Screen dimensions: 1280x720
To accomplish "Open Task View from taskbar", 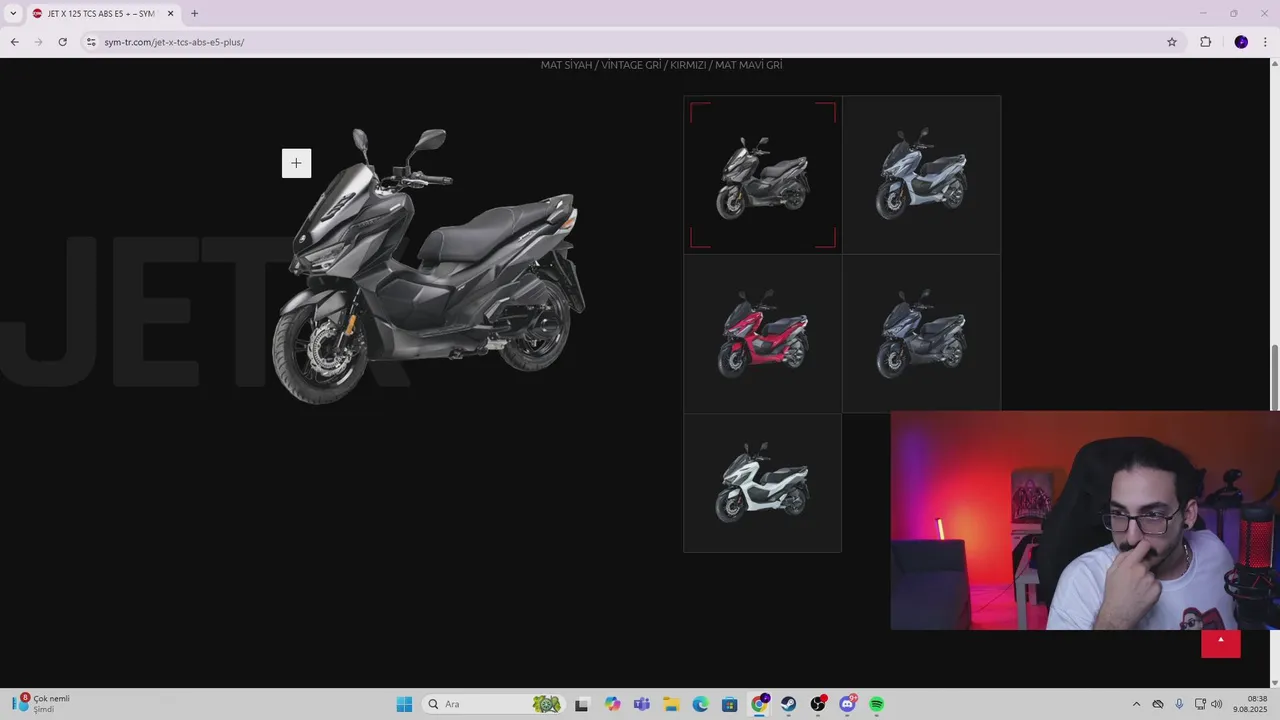I will pos(581,704).
